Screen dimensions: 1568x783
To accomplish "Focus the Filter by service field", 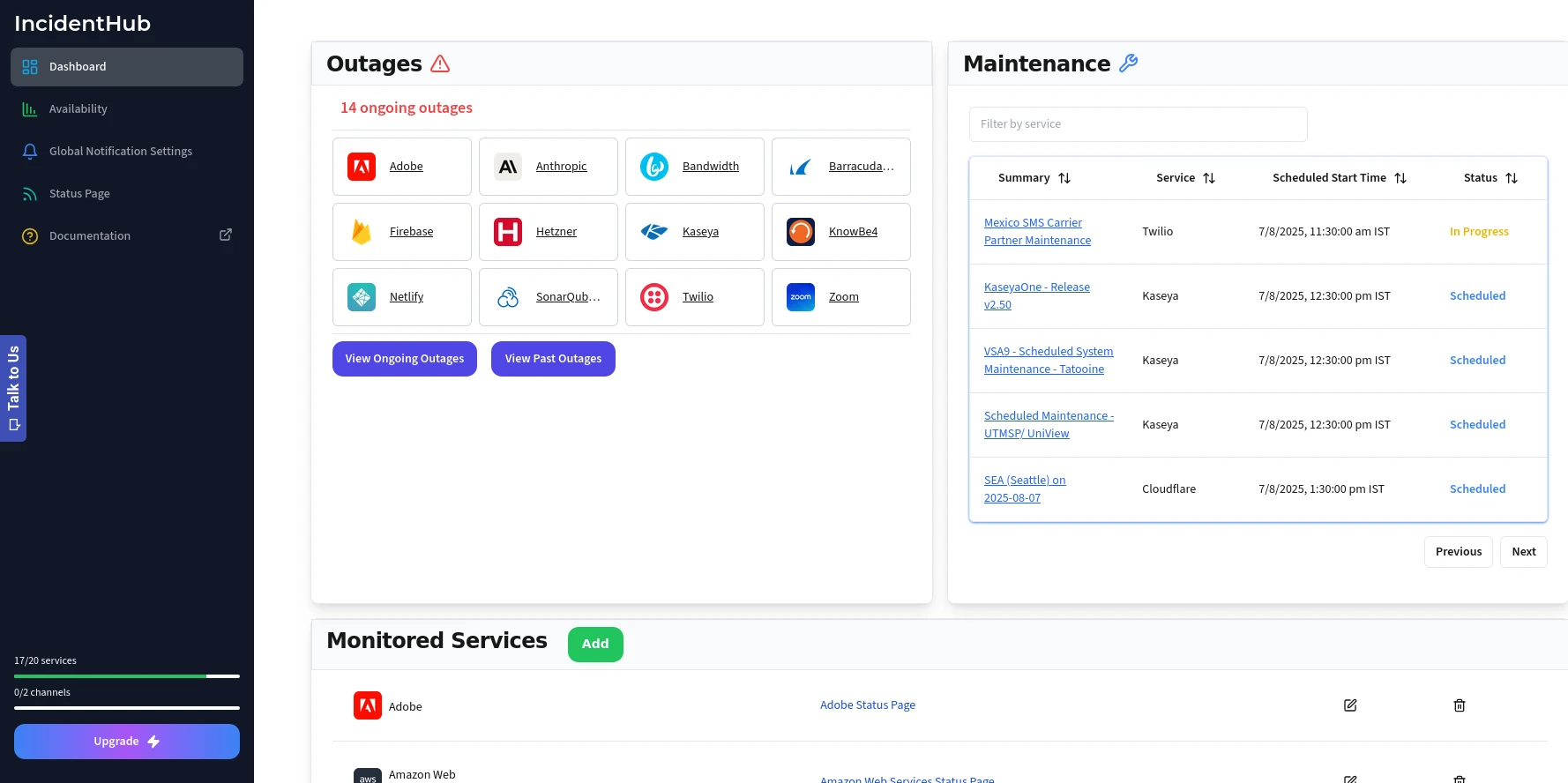I will [1138, 124].
